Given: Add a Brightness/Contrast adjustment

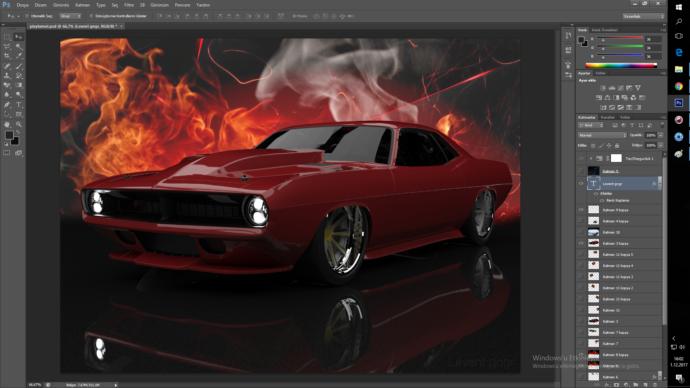Looking at the screenshot, I should pos(602,87).
